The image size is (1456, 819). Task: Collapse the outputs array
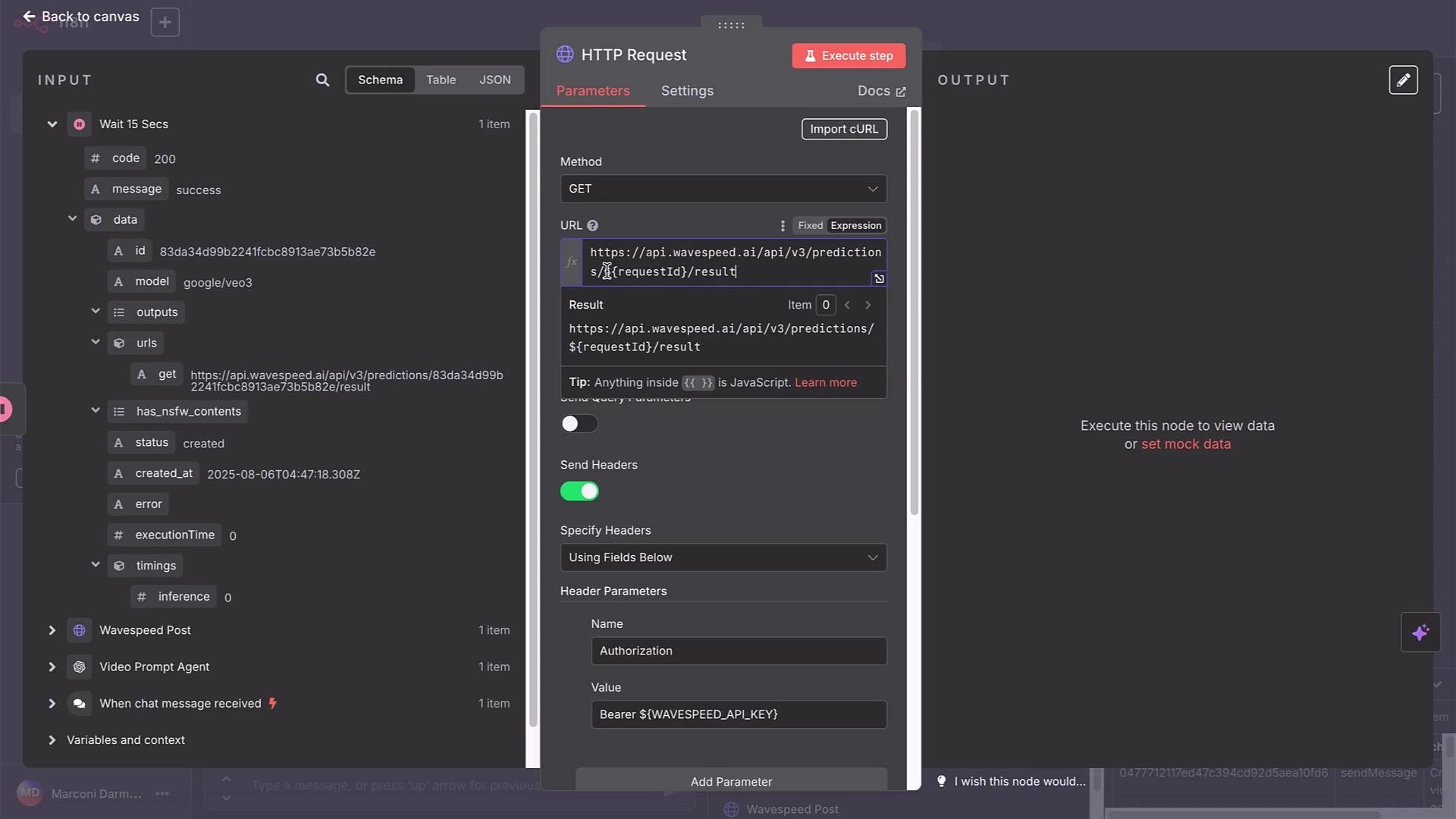(x=96, y=311)
